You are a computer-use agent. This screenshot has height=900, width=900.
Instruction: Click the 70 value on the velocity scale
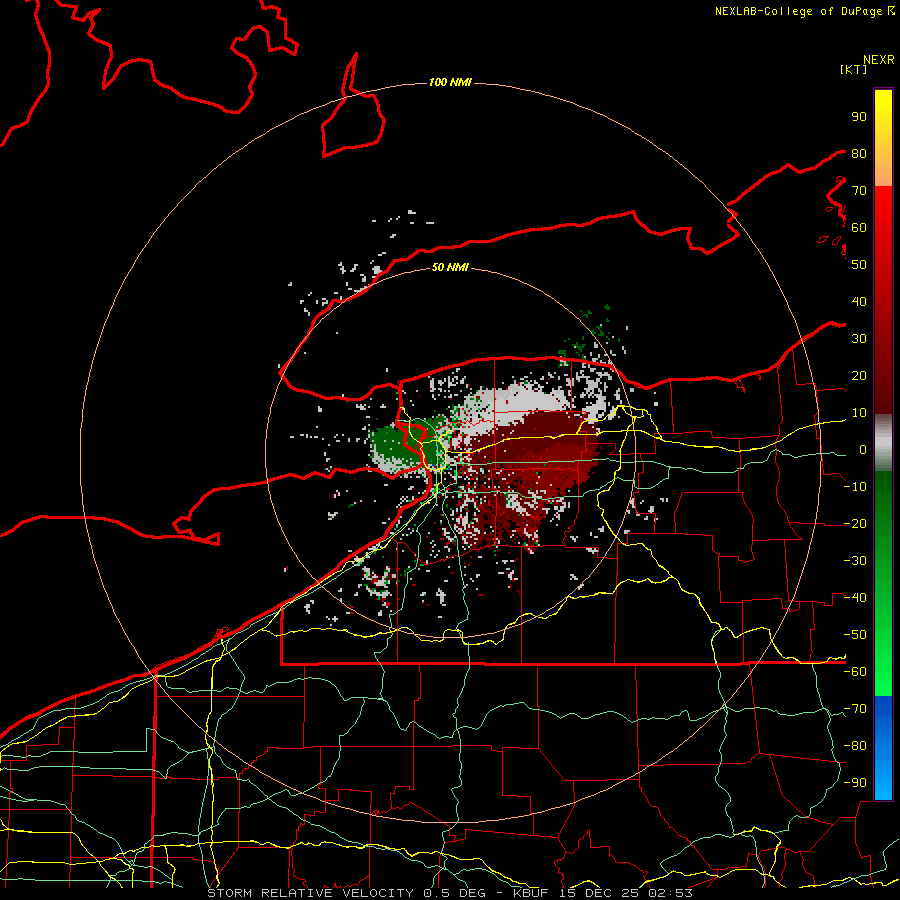pos(859,191)
